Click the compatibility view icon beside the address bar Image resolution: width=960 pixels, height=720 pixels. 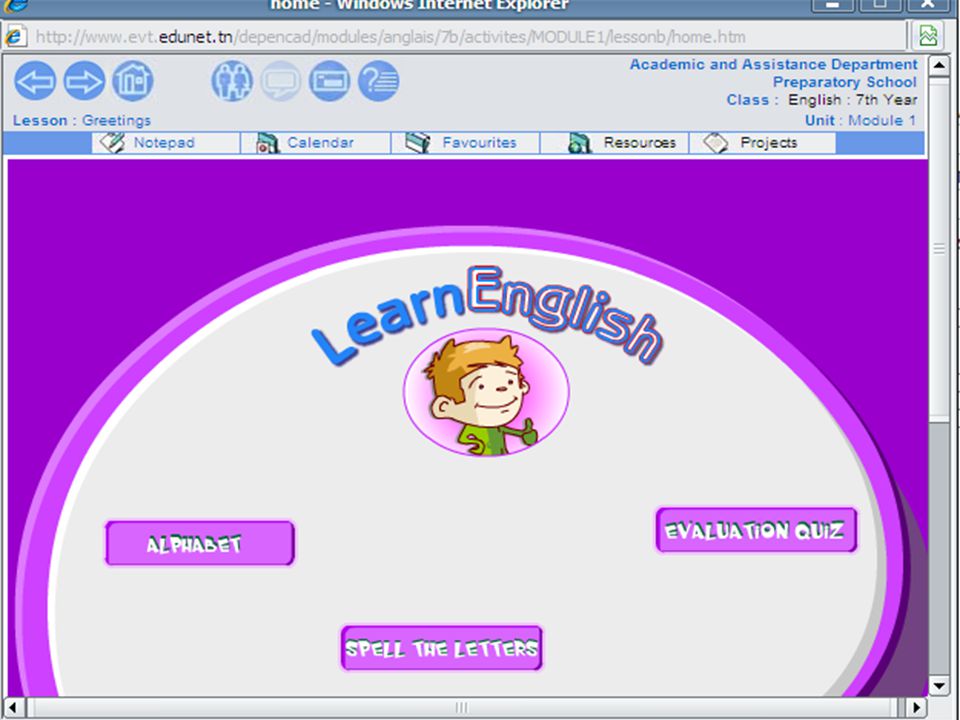(x=928, y=36)
